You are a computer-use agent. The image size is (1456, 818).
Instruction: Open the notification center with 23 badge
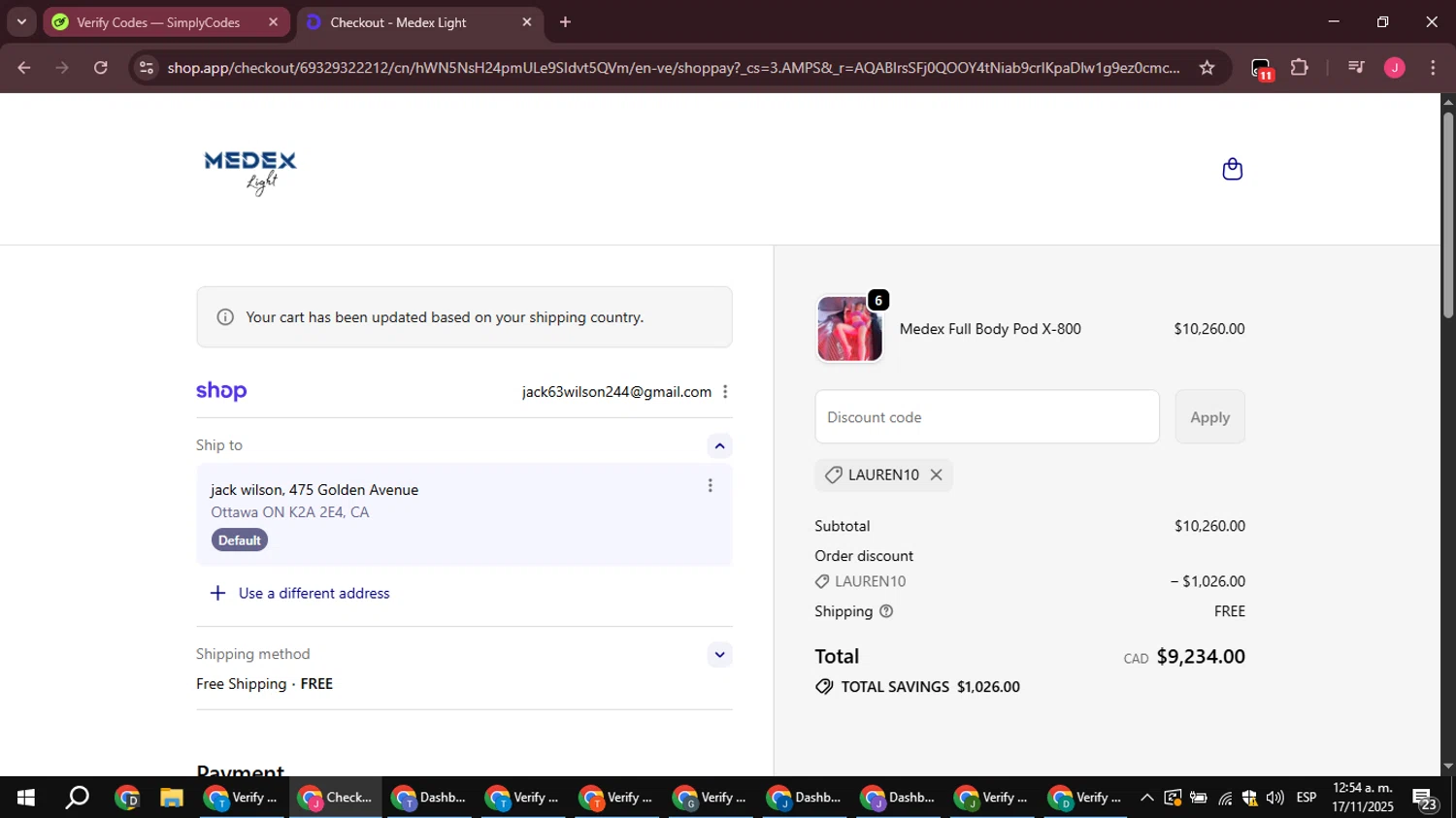coord(1426,800)
